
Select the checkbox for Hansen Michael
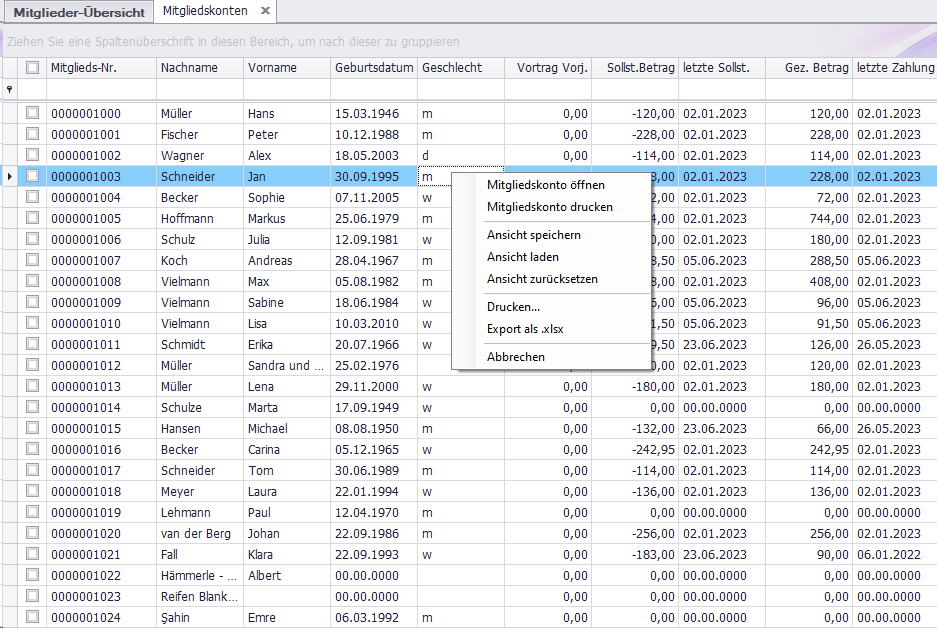click(x=33, y=429)
